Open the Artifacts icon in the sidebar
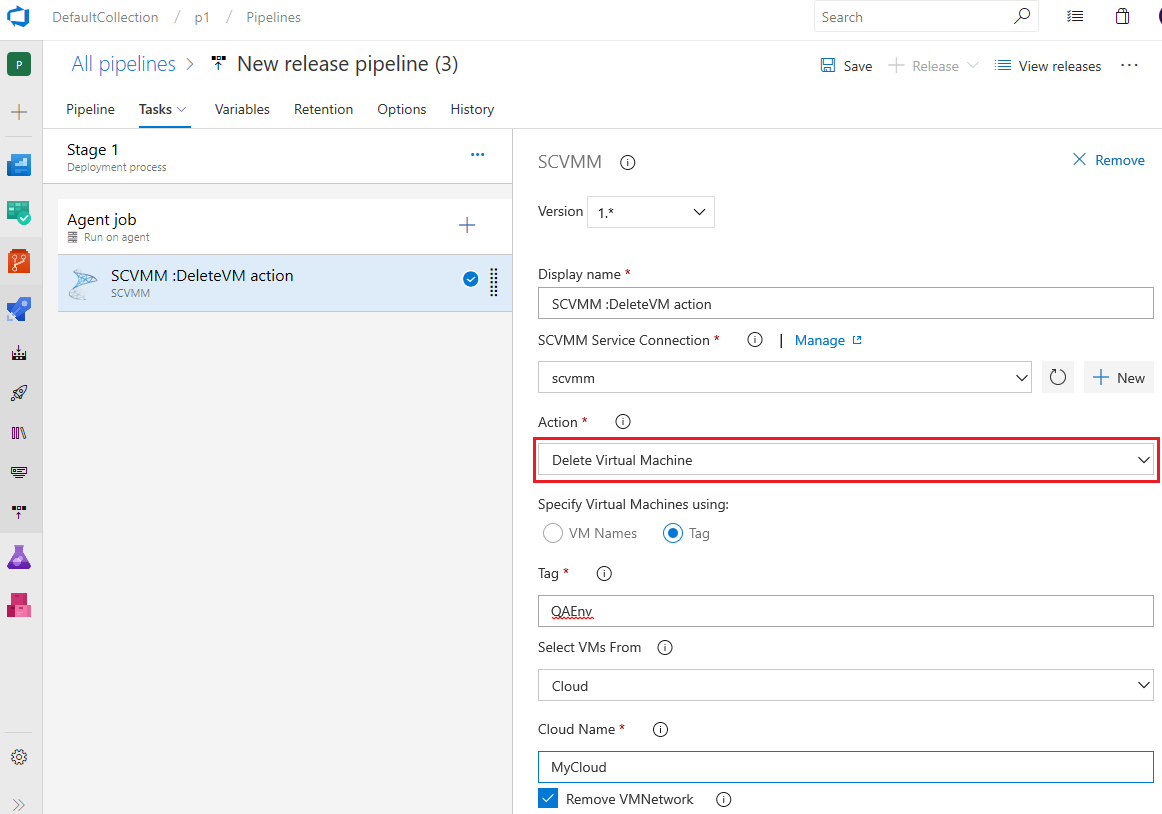Screen dimensions: 1162x814 point(19,605)
